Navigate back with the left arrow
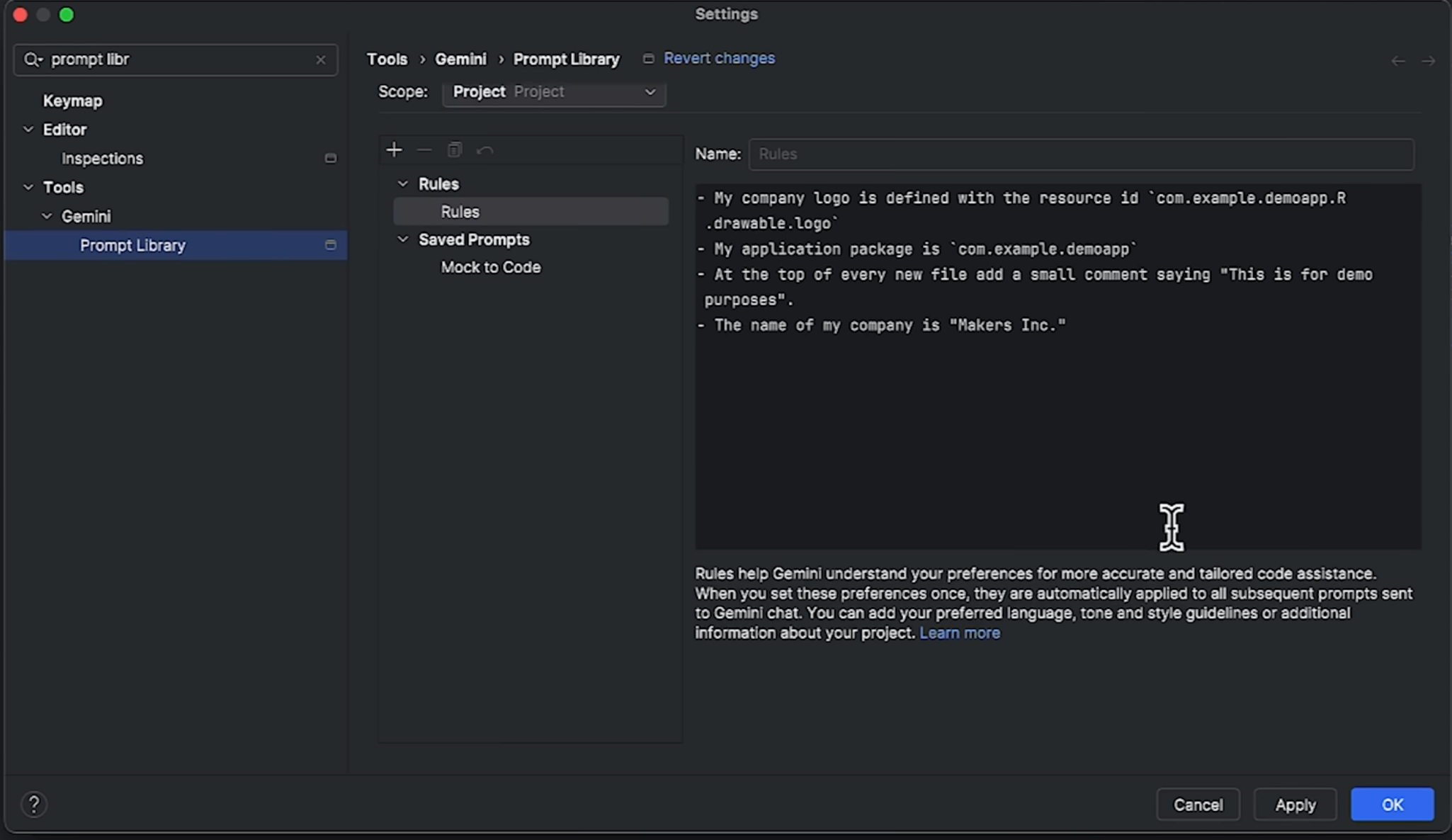The height and width of the screenshot is (840, 1452). [1397, 61]
